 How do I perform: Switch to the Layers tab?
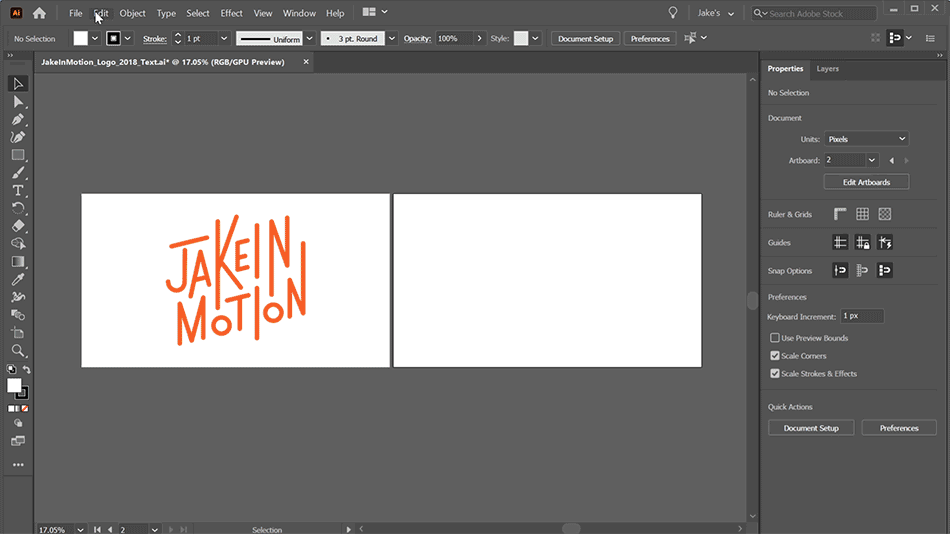(x=827, y=68)
